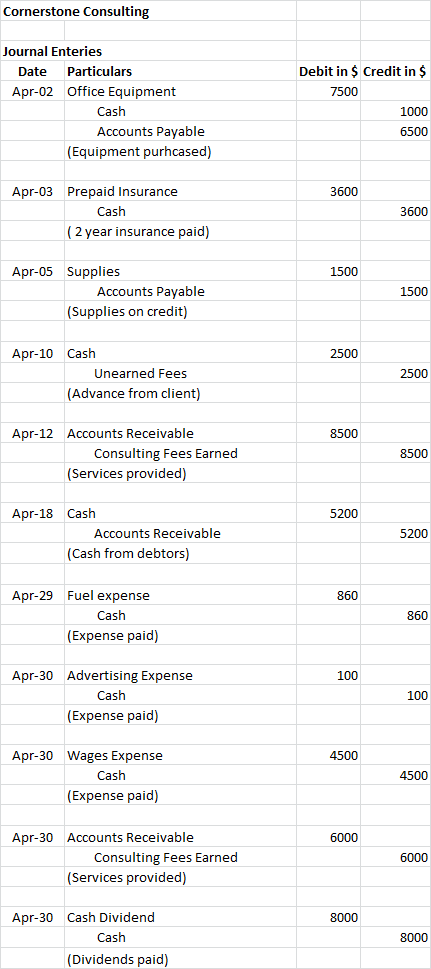Click the 6500 credit amount
This screenshot has width=431, height=969.
point(414,132)
